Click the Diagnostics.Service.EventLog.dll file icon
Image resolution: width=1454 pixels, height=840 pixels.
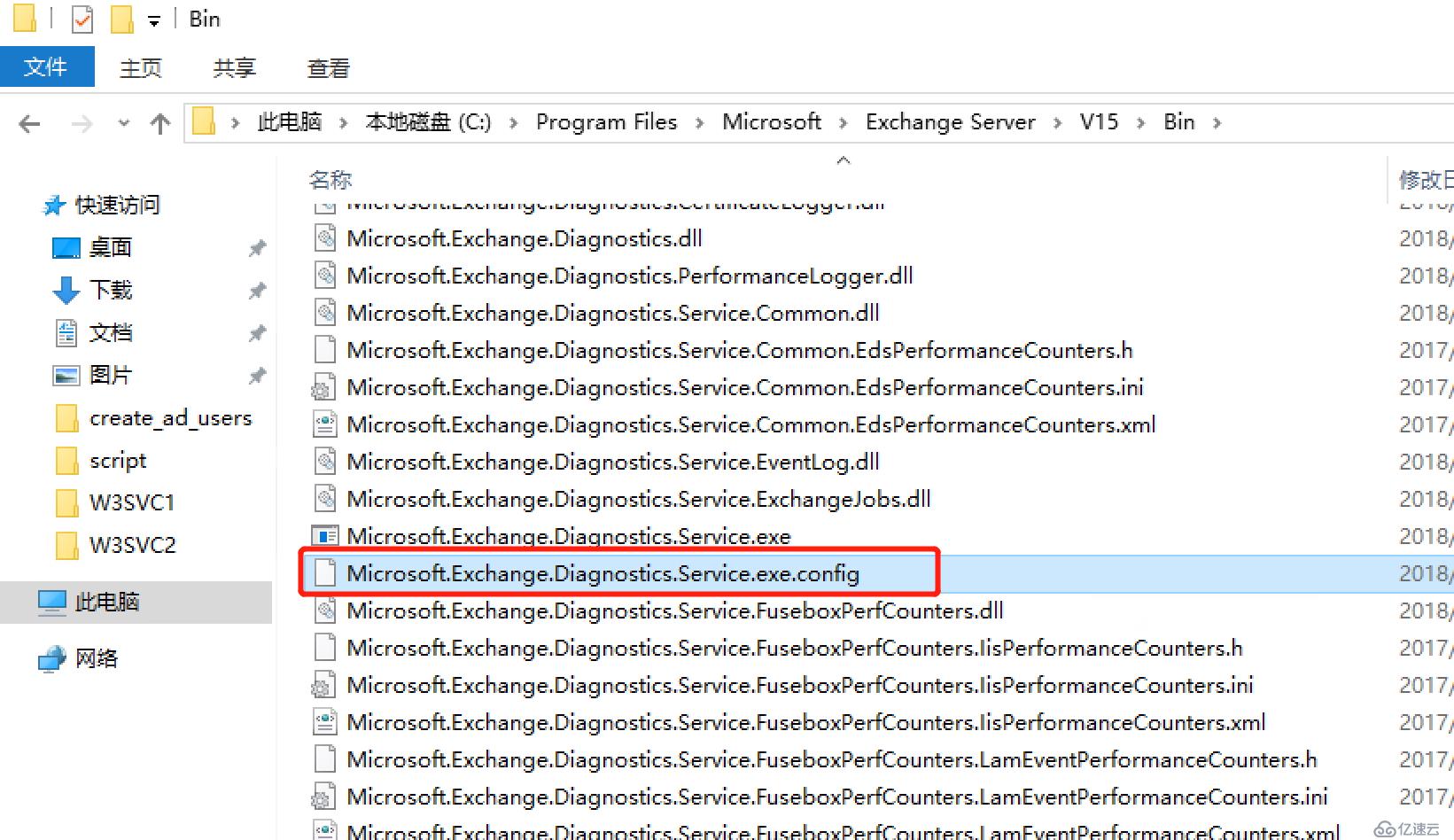pyautogui.click(x=325, y=461)
